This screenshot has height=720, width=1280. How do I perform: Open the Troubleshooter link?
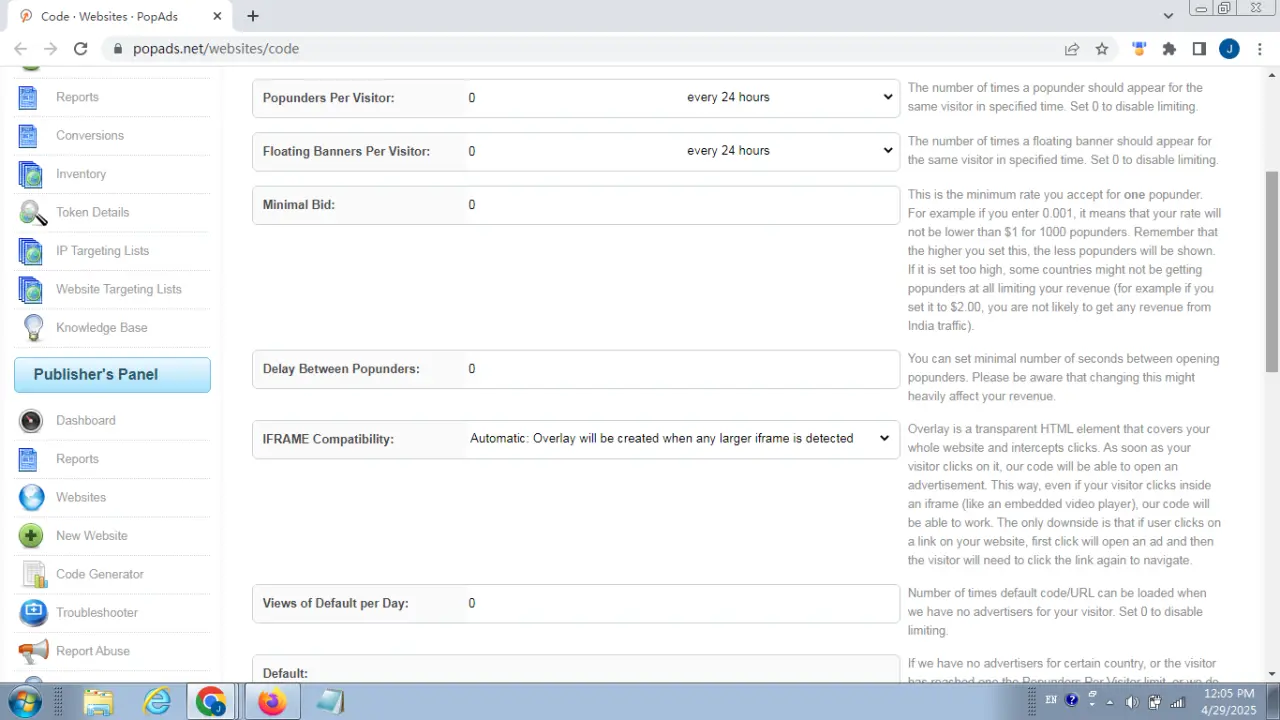tap(96, 612)
